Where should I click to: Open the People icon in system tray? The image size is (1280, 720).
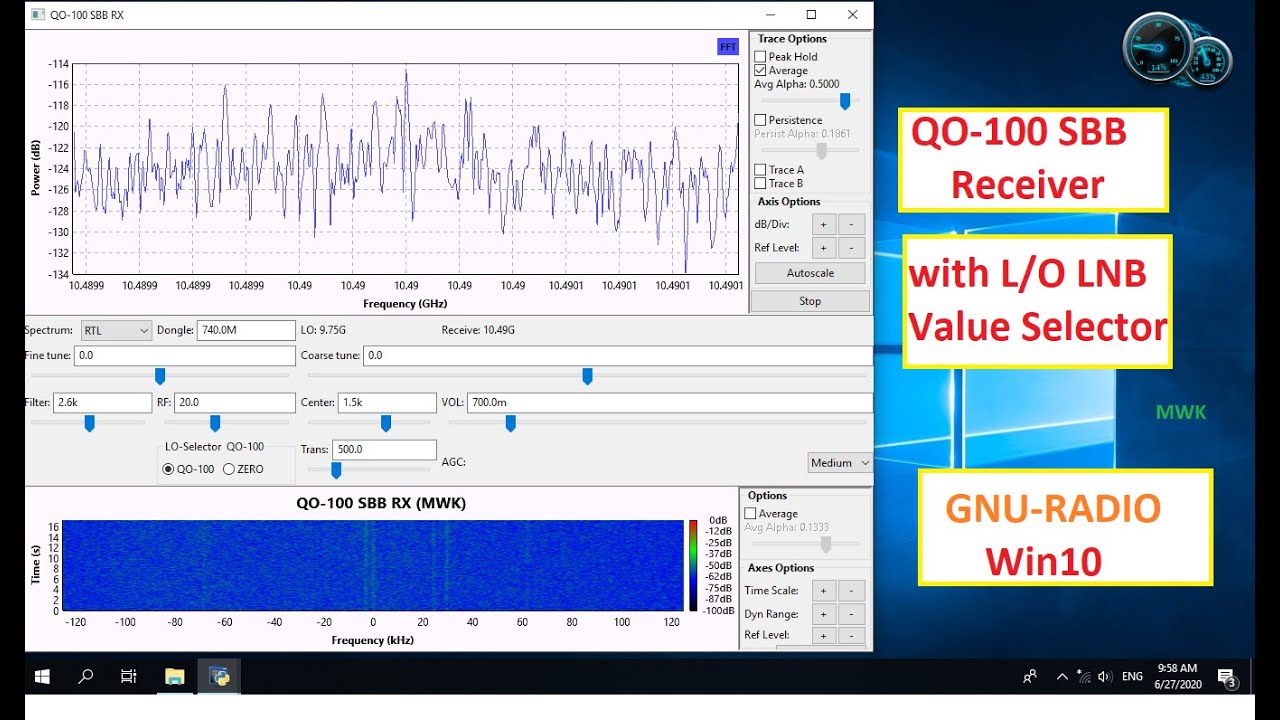[1030, 677]
